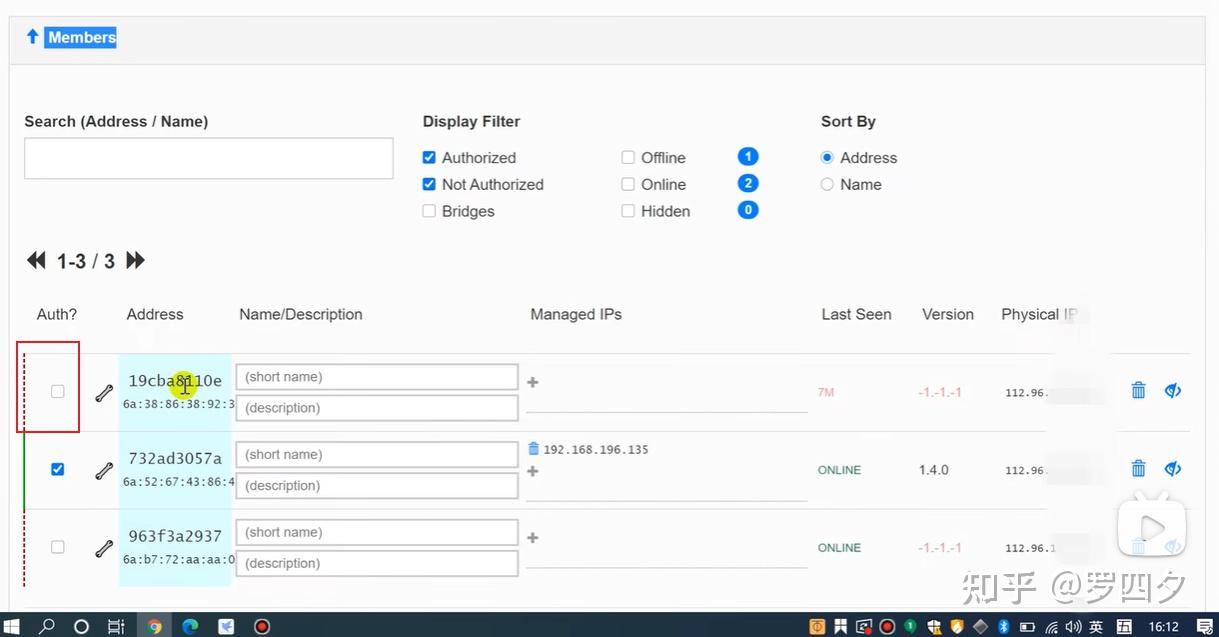
Task: Select Name under Sort By
Action: tap(827, 184)
